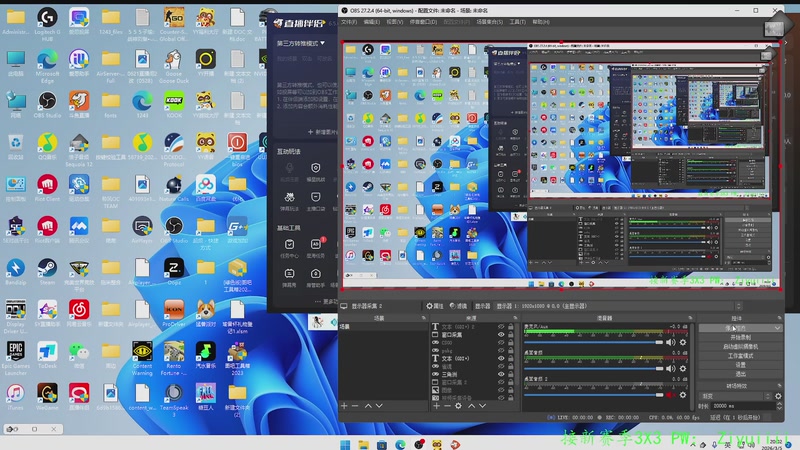This screenshot has height=450, width=800.
Task: Adjust the 20000 ms duration stepper arrows
Action: [779, 406]
